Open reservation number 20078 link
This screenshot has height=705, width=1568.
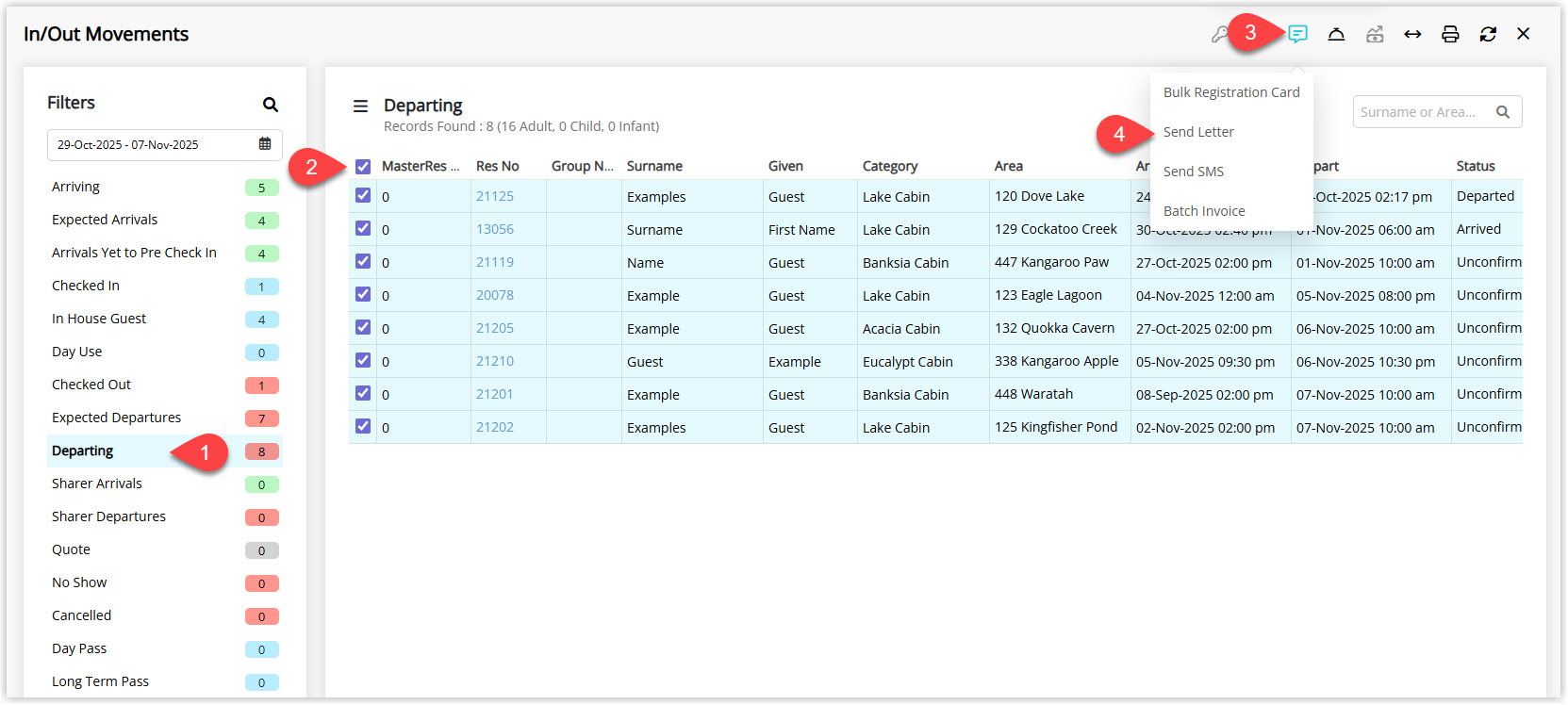(x=495, y=295)
